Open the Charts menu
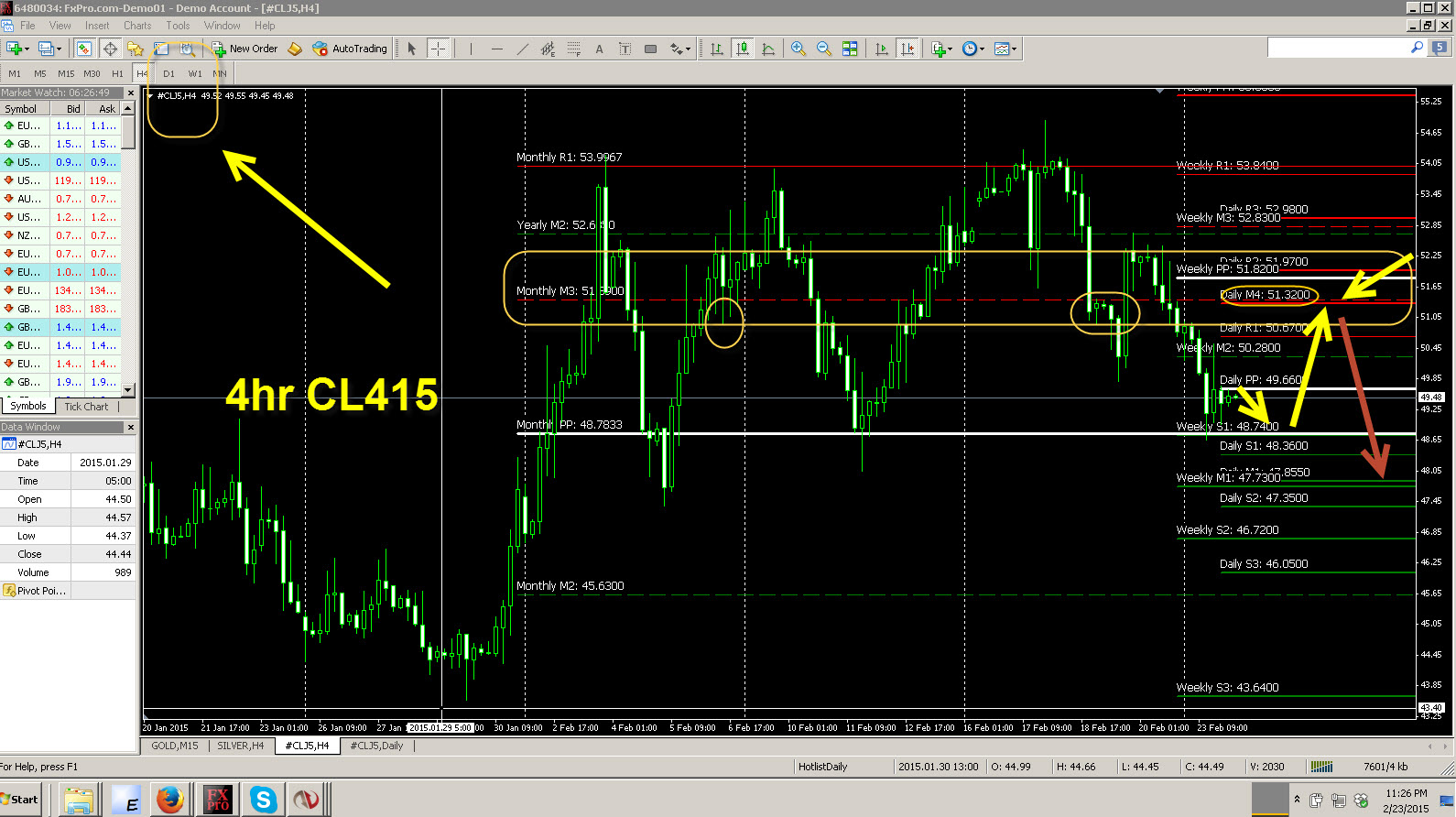 (137, 26)
